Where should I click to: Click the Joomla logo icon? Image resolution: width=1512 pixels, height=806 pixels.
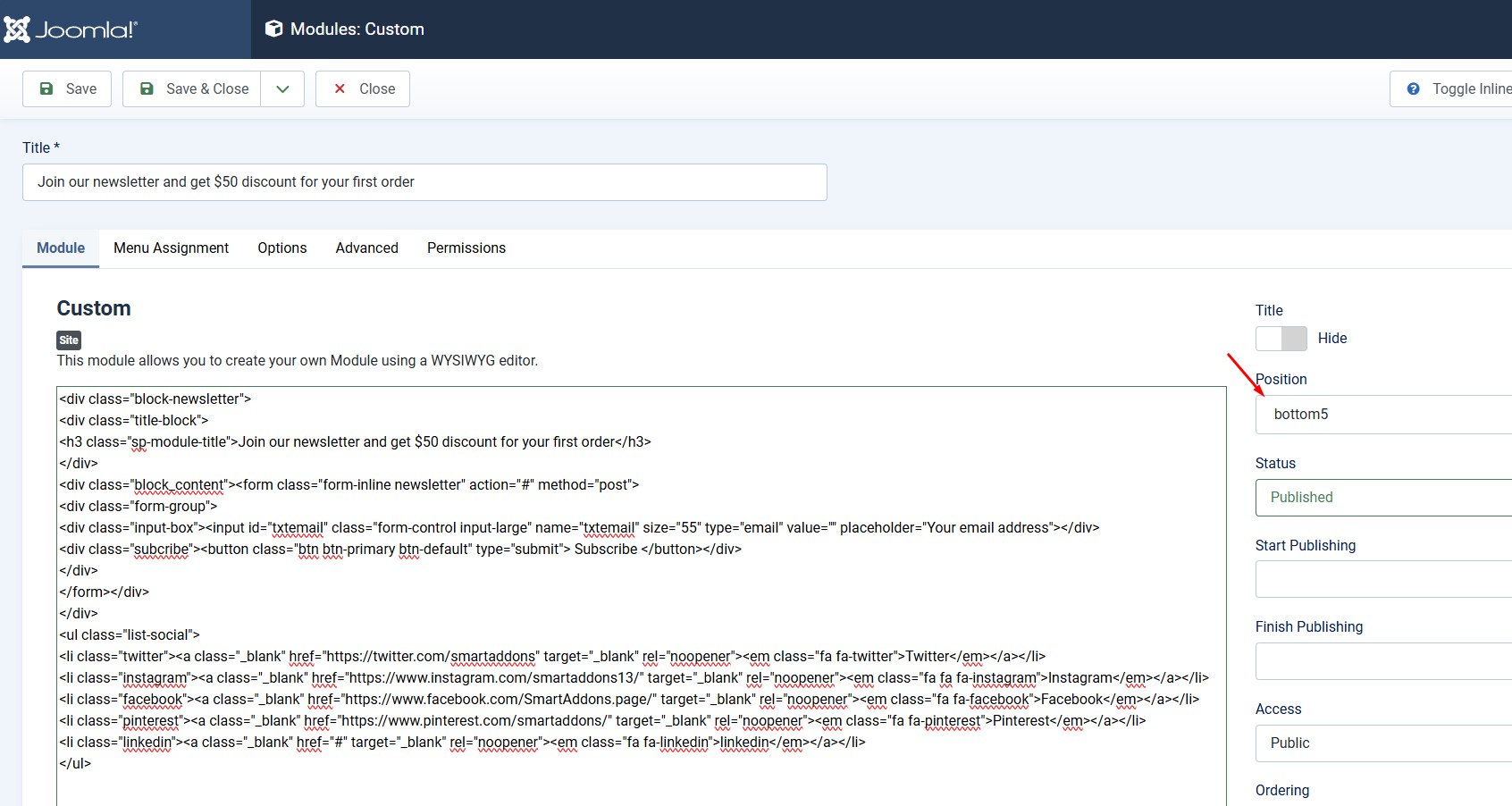(17, 29)
